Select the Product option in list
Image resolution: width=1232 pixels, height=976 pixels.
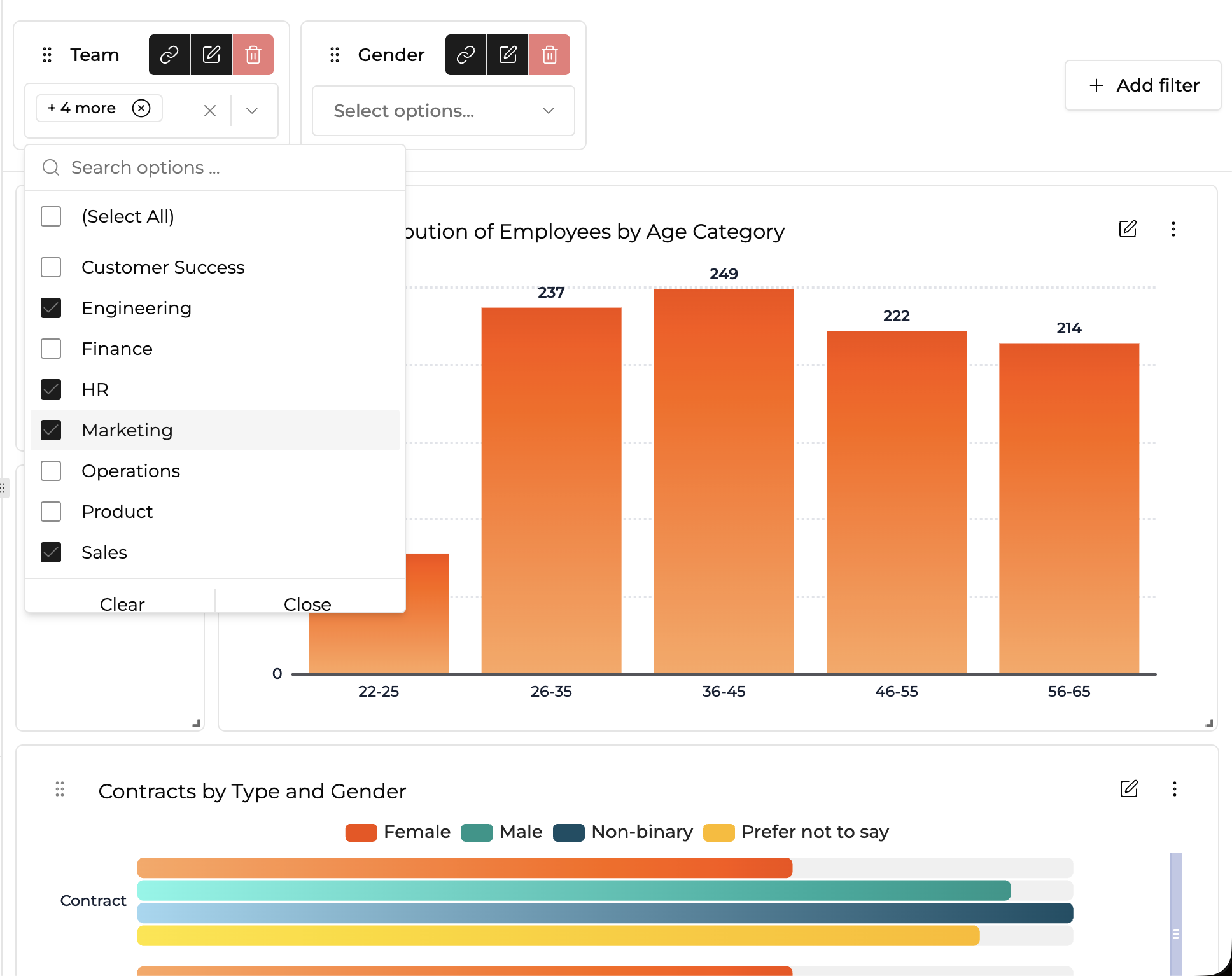[x=51, y=512]
